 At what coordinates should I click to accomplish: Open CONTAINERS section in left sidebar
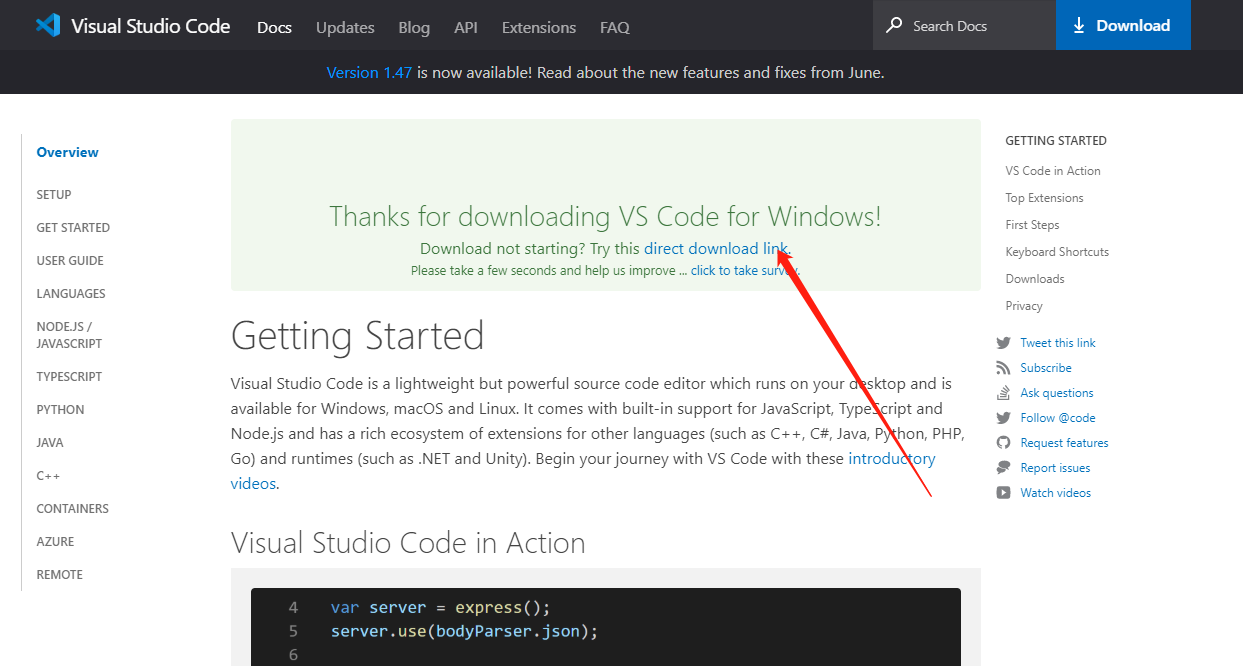point(72,508)
